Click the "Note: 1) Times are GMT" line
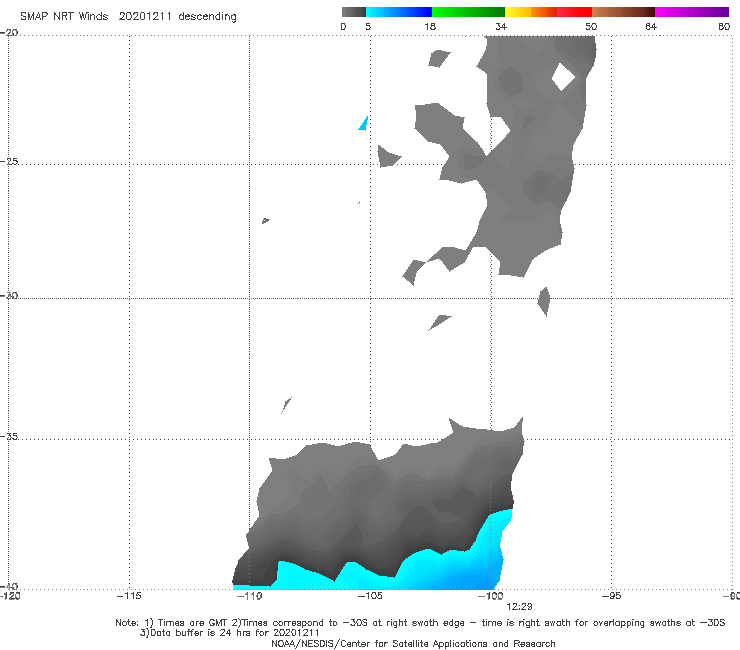The image size is (740, 650). coord(420,623)
